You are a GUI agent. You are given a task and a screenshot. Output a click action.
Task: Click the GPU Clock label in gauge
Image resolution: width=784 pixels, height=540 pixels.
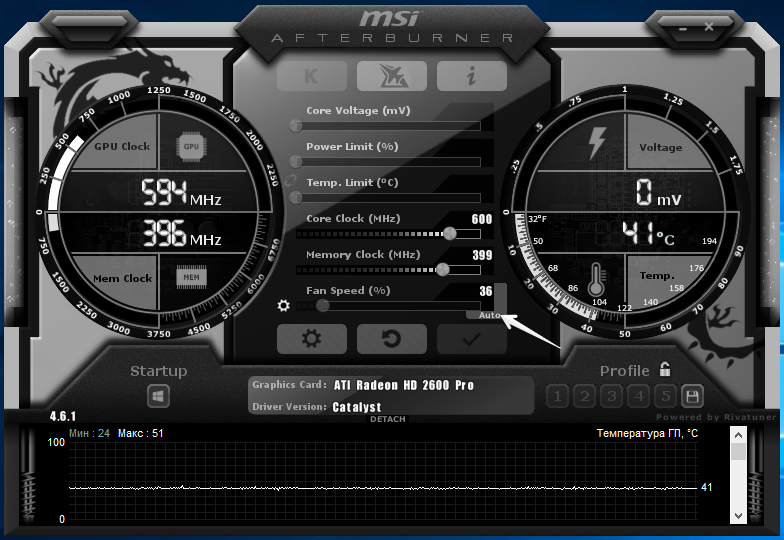click(122, 146)
